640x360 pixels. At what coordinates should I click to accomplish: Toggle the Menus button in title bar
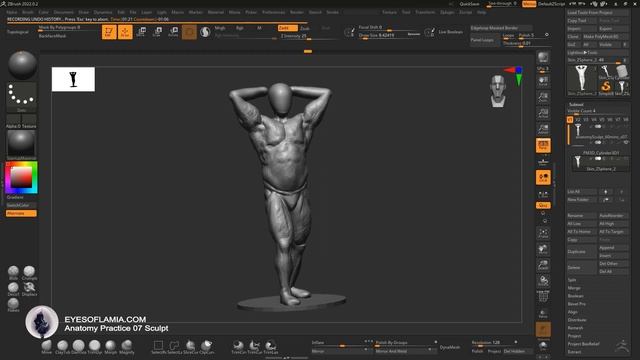tap(529, 4)
